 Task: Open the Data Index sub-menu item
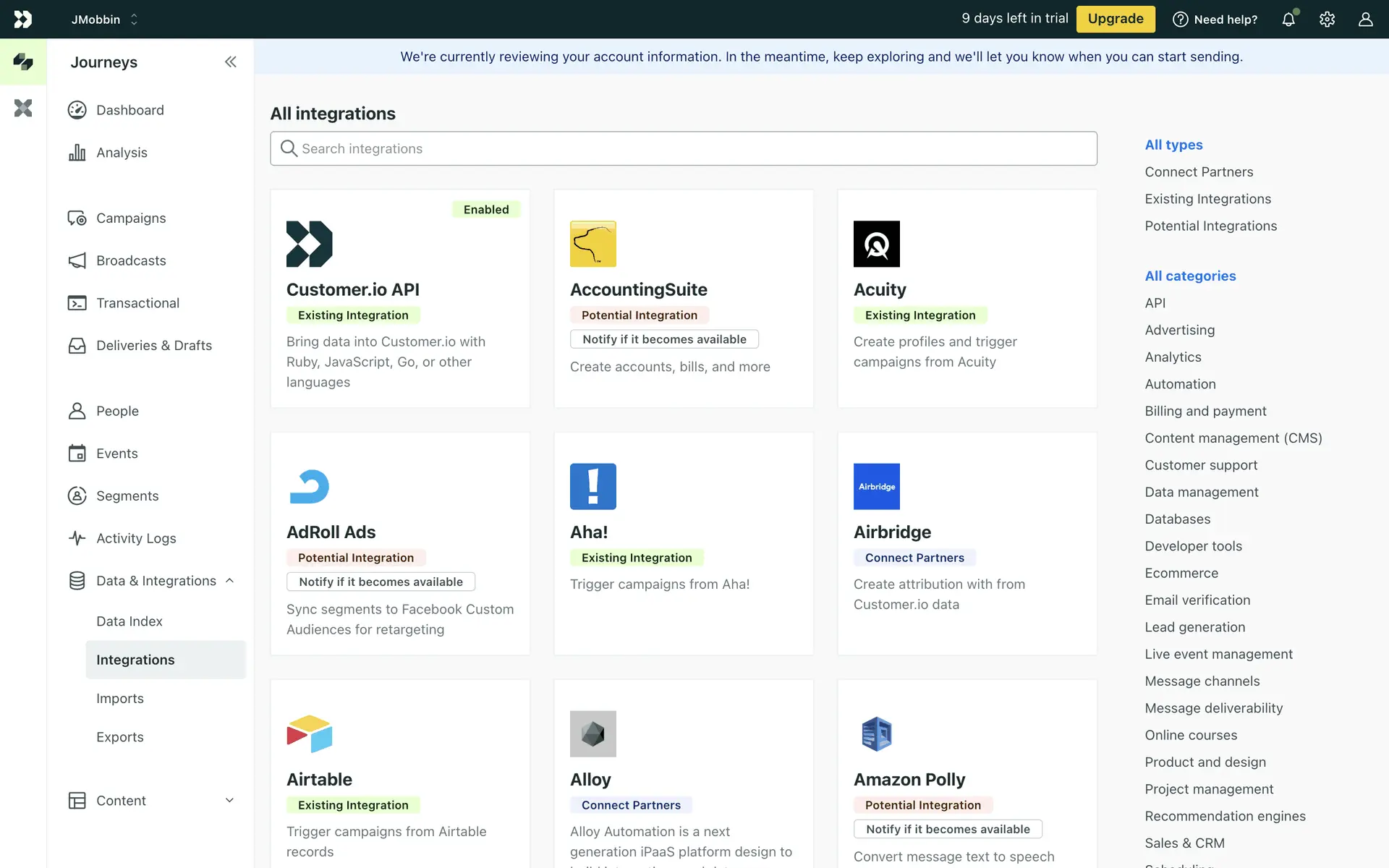[x=129, y=621]
